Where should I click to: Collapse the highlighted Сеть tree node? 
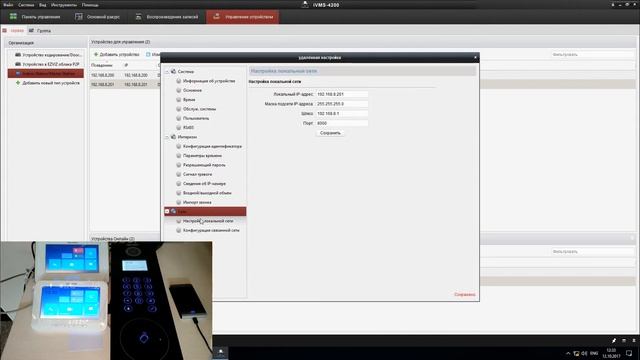[x=167, y=211]
